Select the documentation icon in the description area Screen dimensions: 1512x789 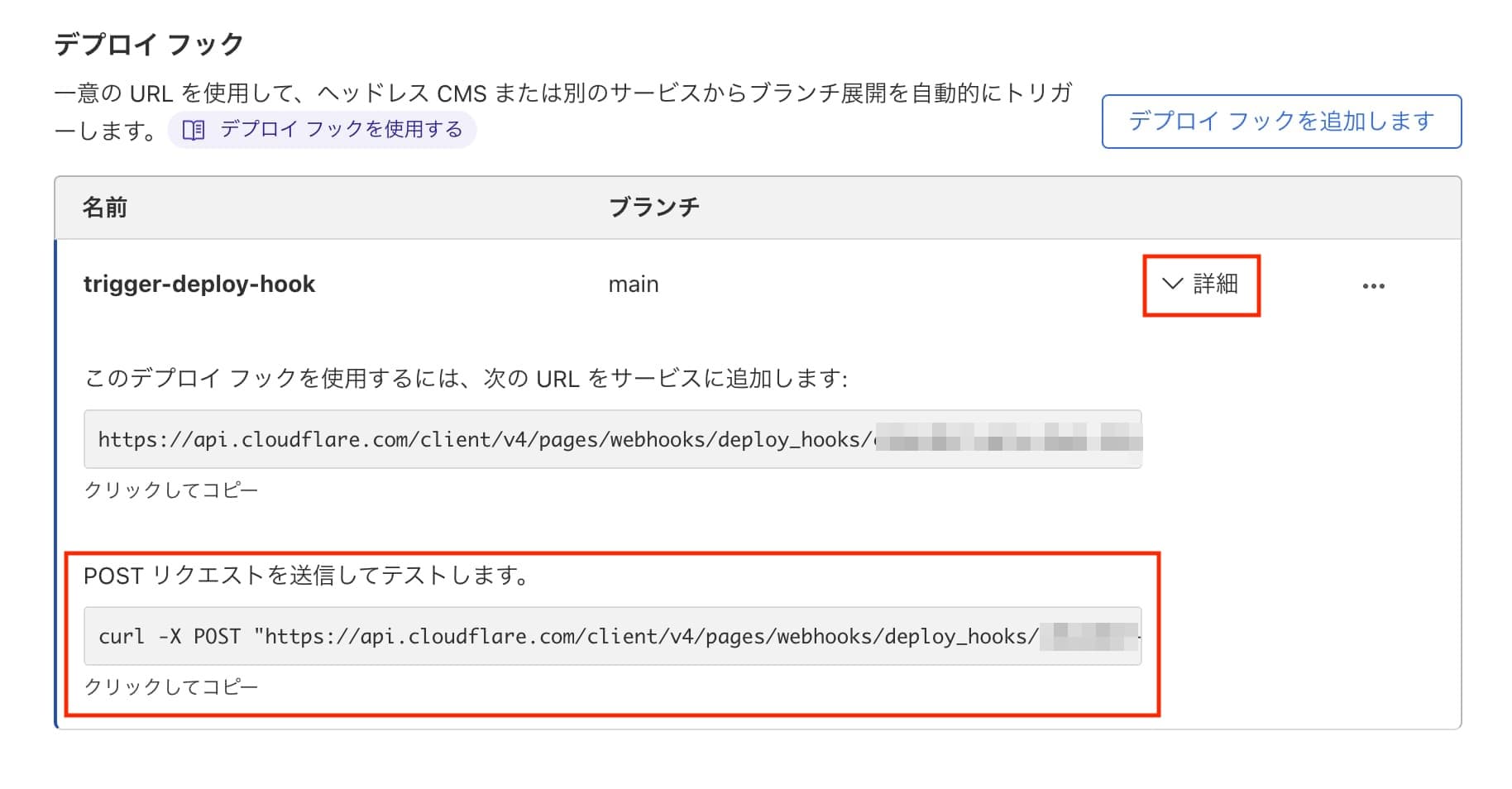pyautogui.click(x=193, y=129)
